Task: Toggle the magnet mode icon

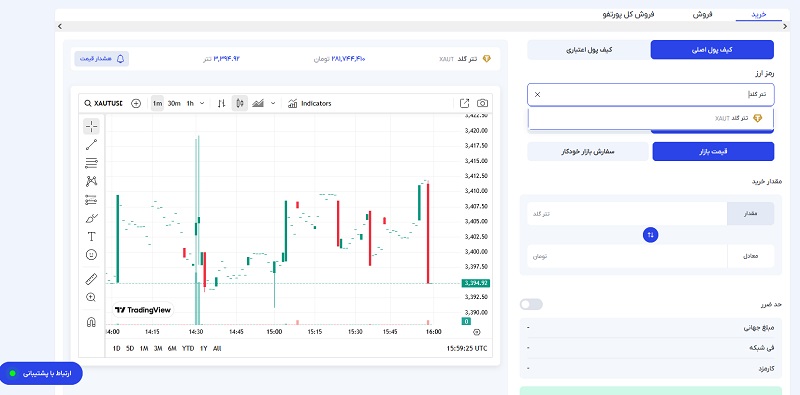Action: (91, 322)
